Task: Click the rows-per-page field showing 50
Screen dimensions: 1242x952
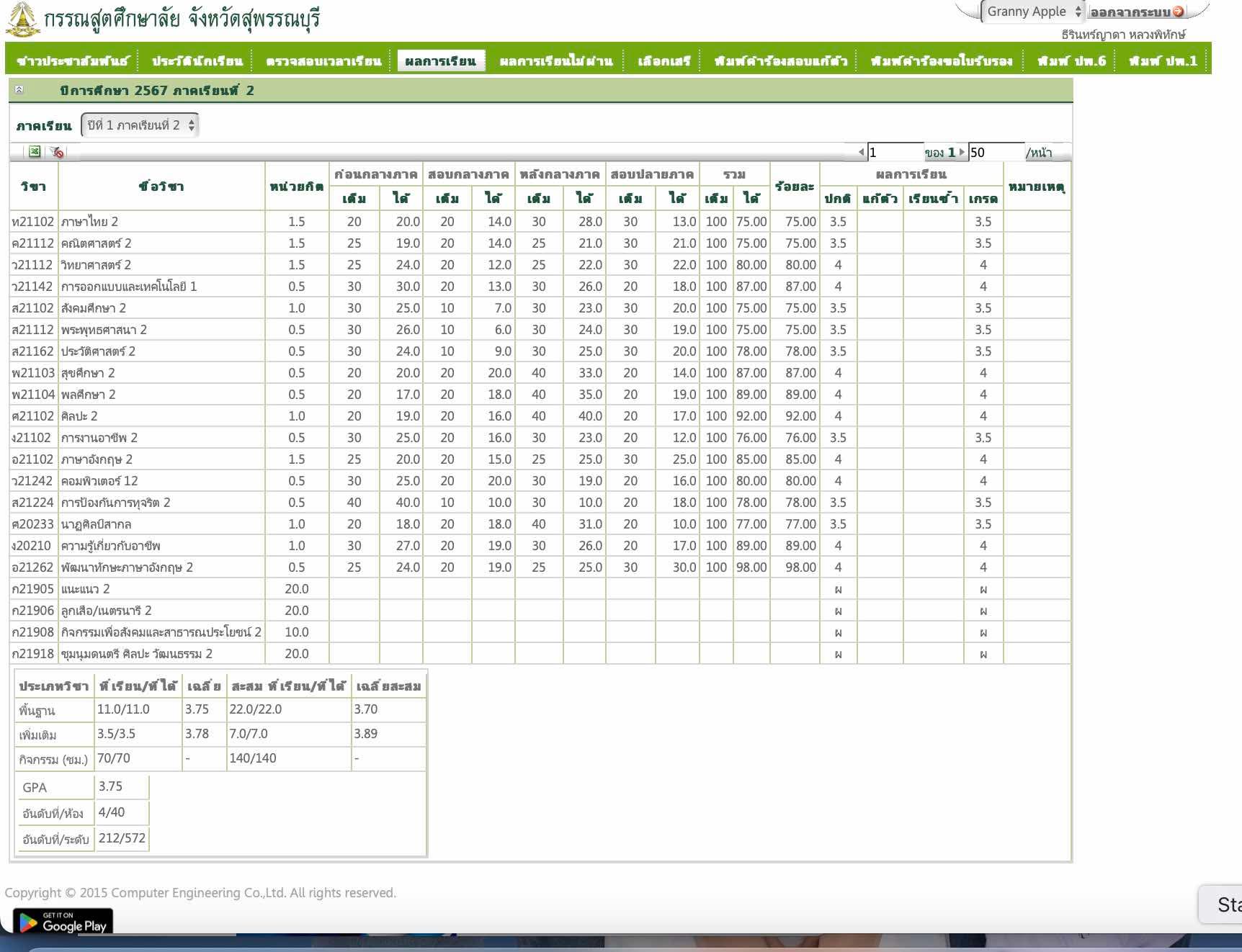Action: pos(995,152)
